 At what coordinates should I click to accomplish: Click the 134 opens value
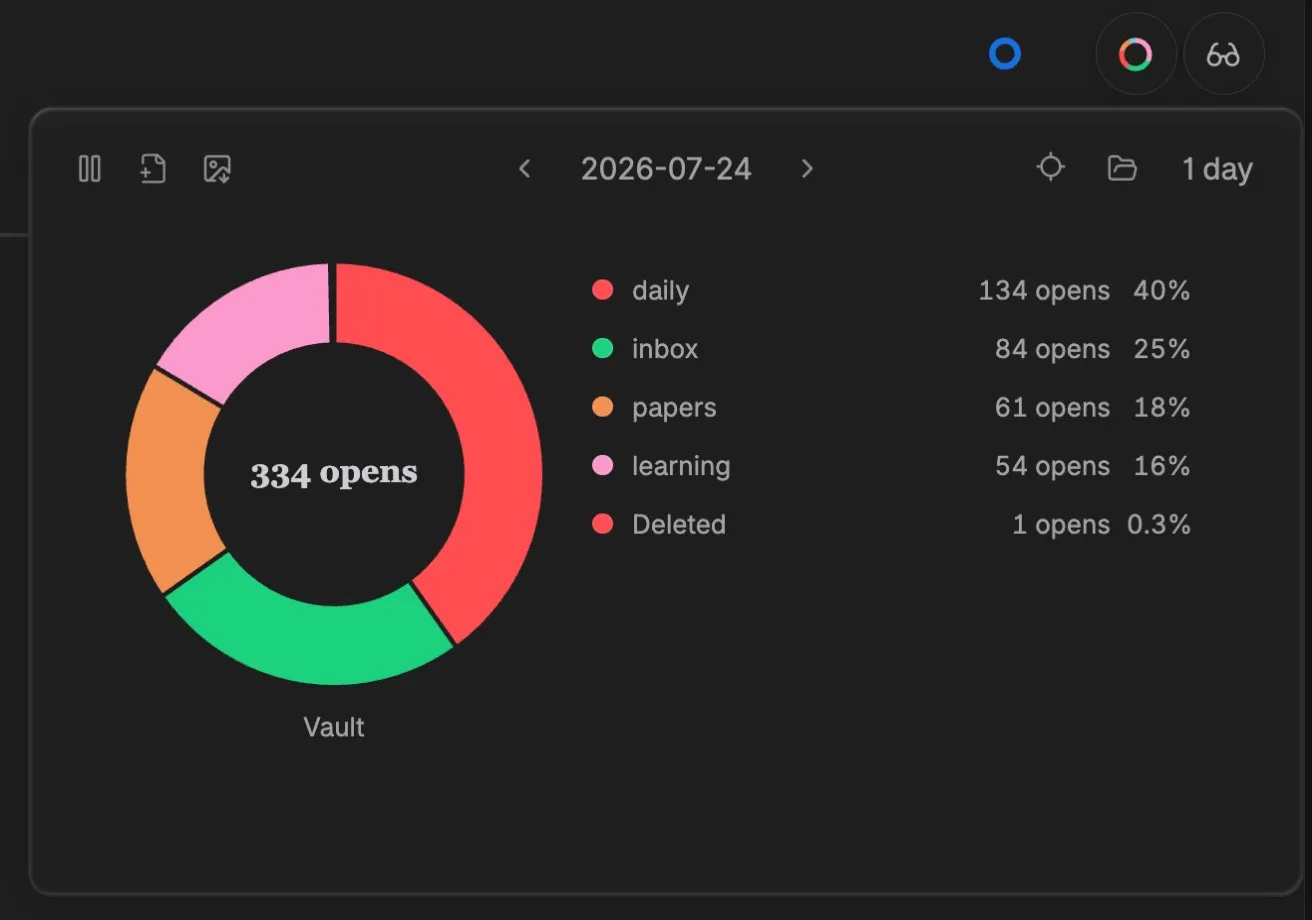pyautogui.click(x=1044, y=291)
